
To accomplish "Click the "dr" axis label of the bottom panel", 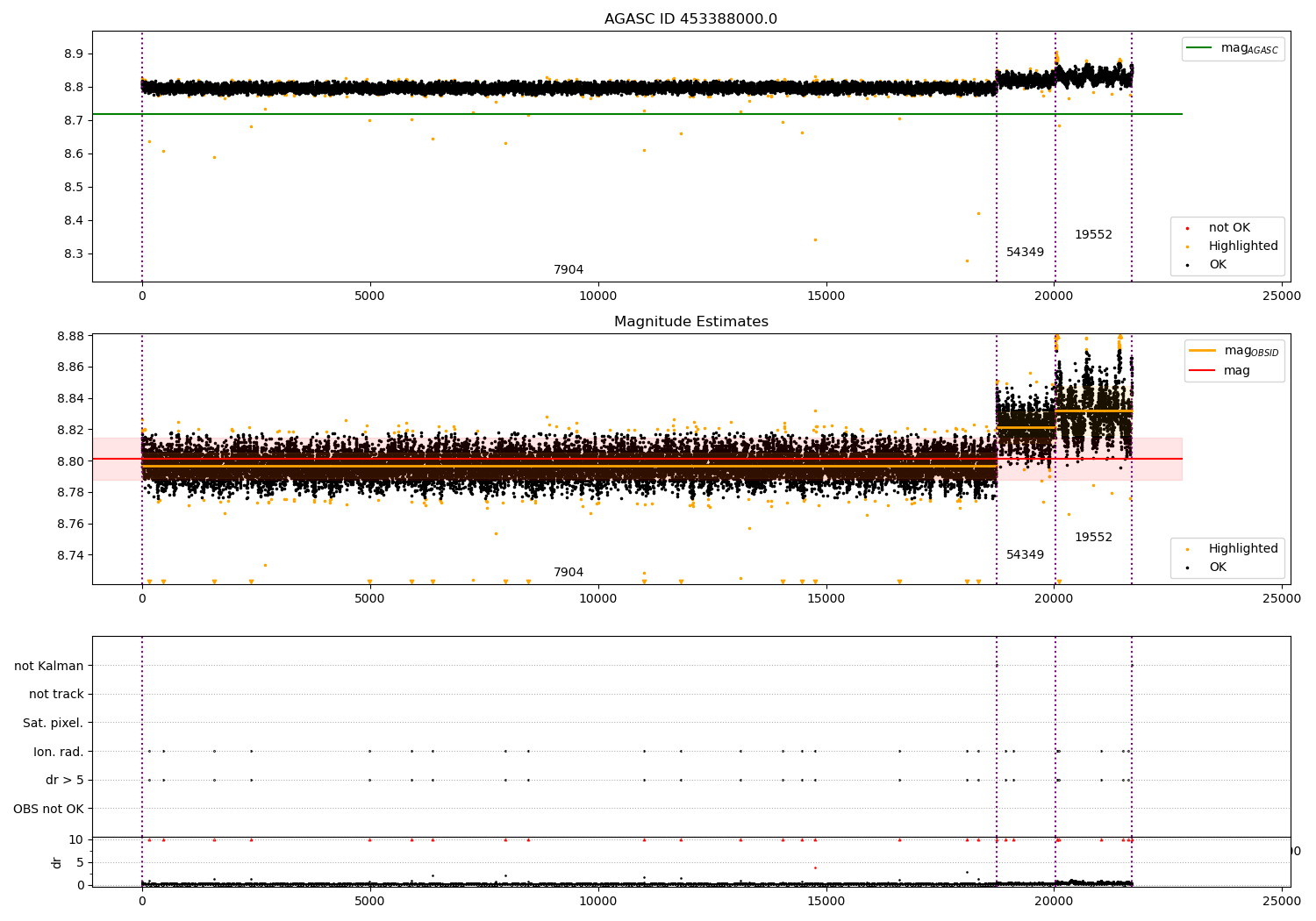I will point(57,863).
